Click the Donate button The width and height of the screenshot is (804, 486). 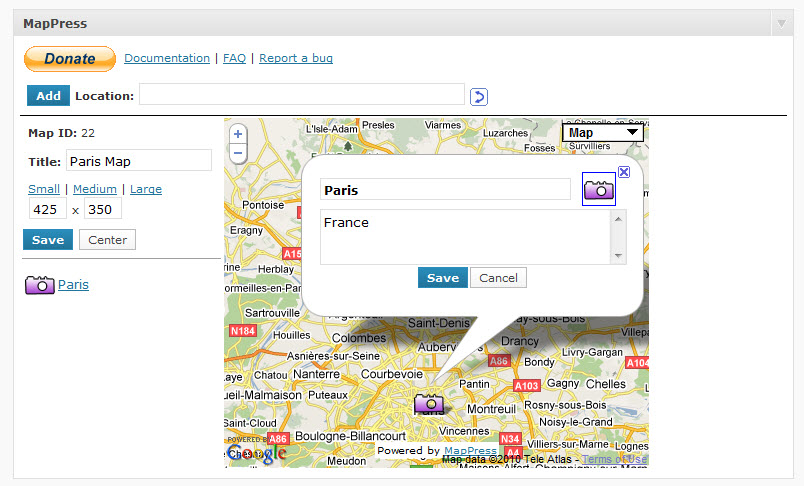coord(70,59)
